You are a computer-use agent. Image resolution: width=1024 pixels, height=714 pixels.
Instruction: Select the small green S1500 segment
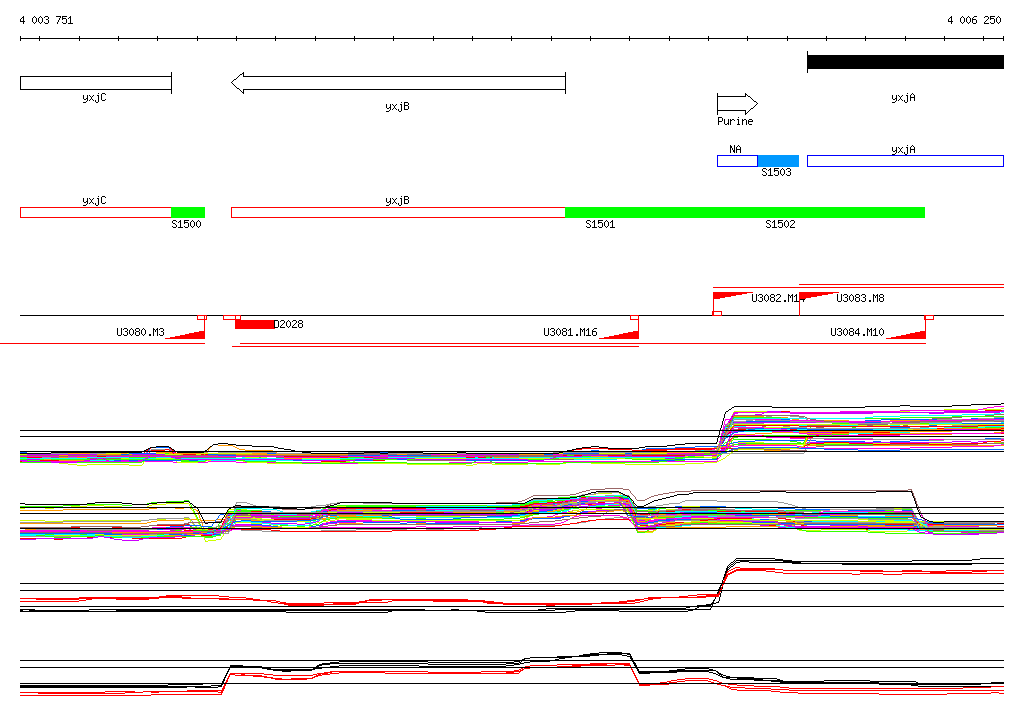(x=188, y=212)
